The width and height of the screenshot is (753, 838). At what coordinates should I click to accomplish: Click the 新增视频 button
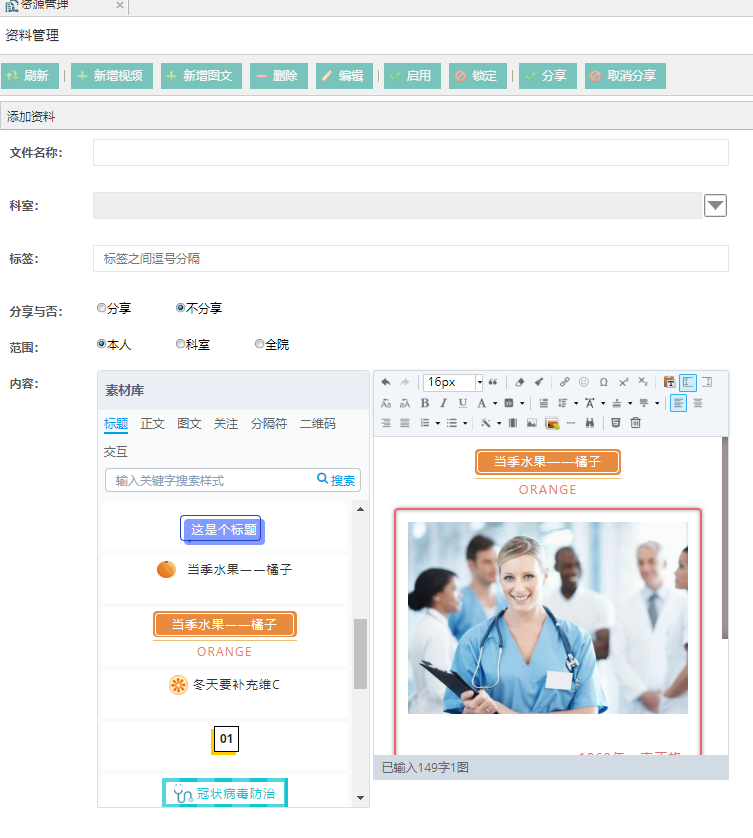click(x=112, y=76)
